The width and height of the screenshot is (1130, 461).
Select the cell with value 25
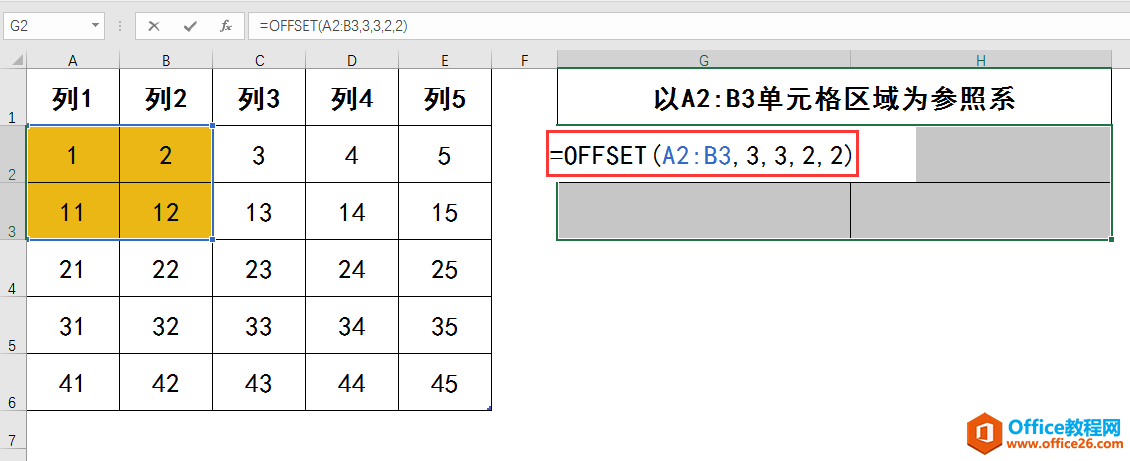pos(445,268)
